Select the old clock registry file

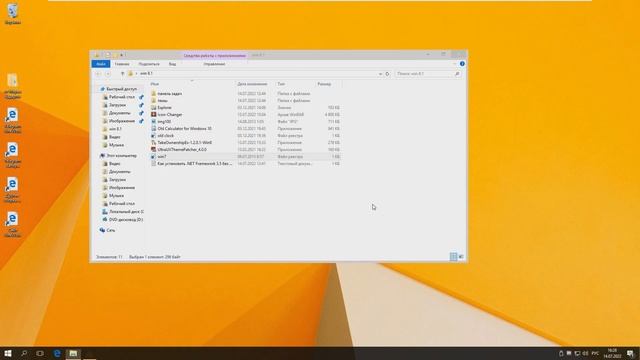(165, 136)
